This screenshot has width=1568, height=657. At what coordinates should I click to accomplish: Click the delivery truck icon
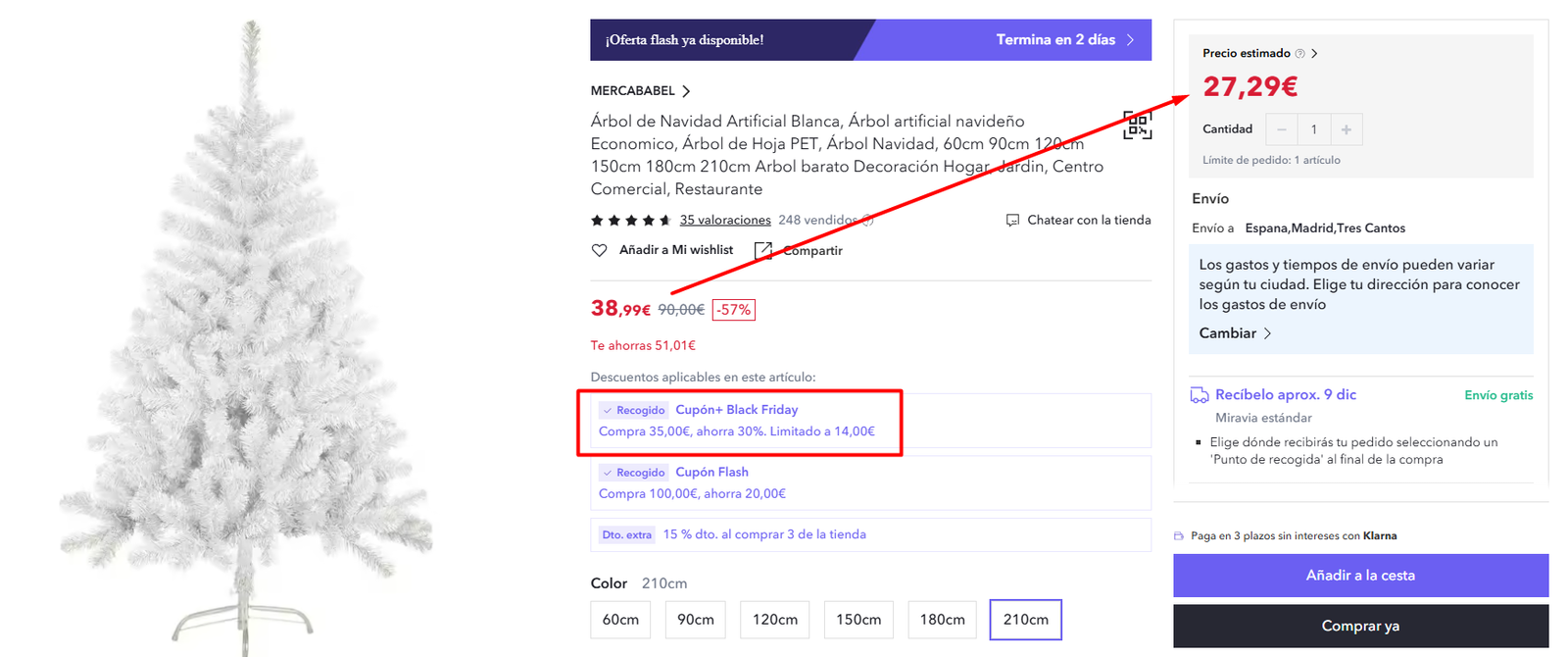tap(1200, 395)
